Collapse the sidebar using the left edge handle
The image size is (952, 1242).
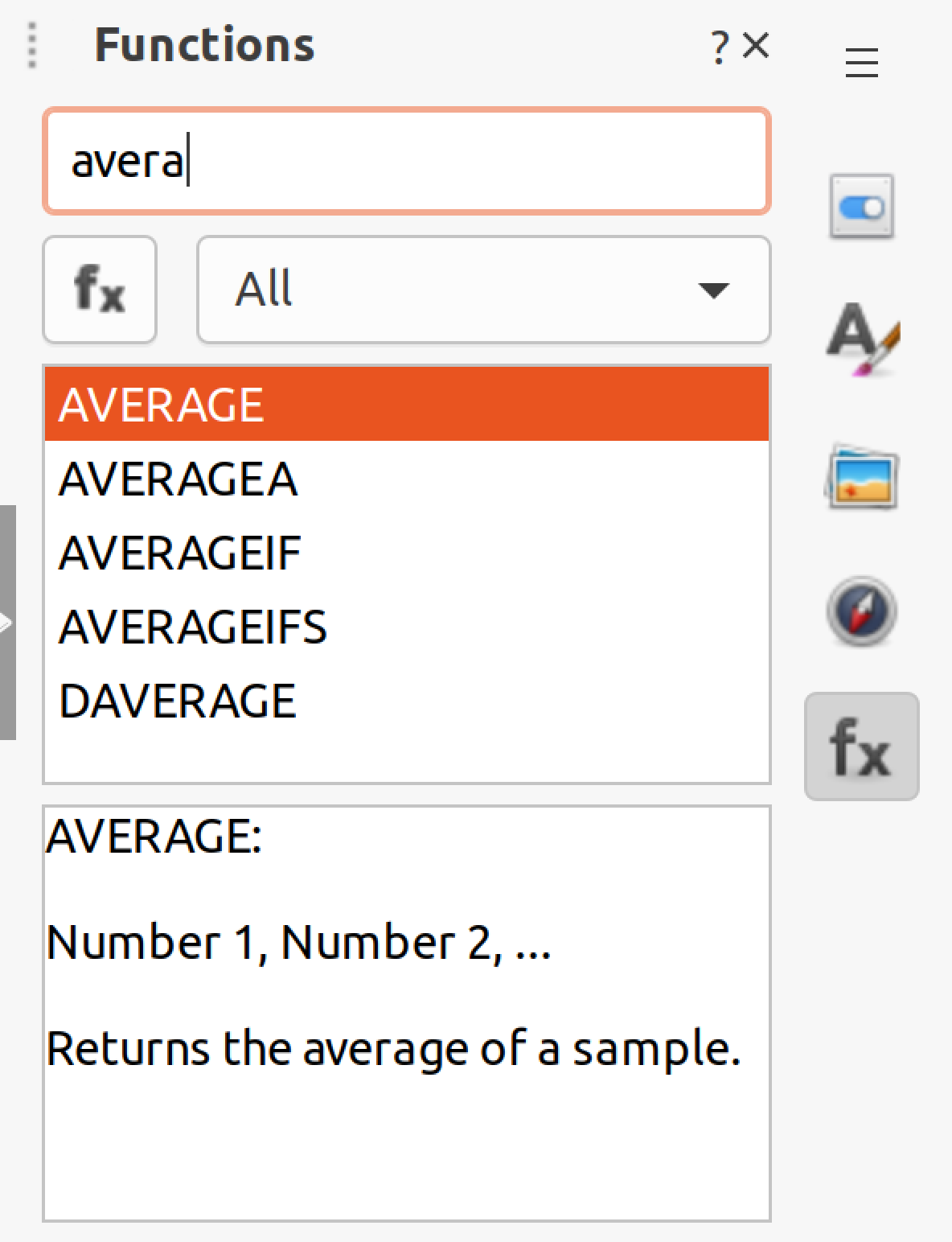pos(7,622)
